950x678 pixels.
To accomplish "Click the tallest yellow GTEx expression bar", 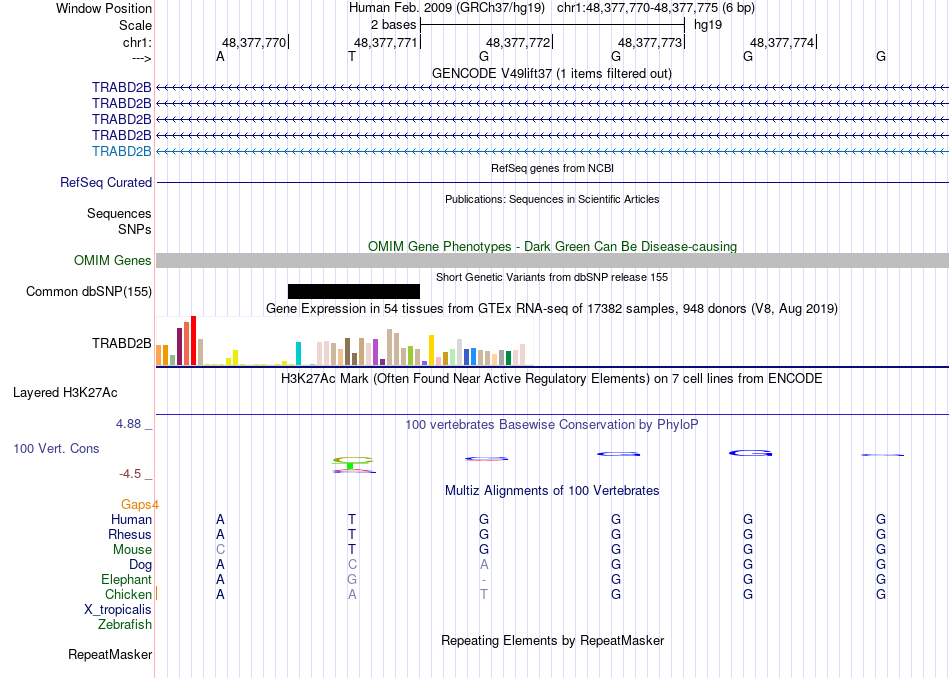I will 431,350.
